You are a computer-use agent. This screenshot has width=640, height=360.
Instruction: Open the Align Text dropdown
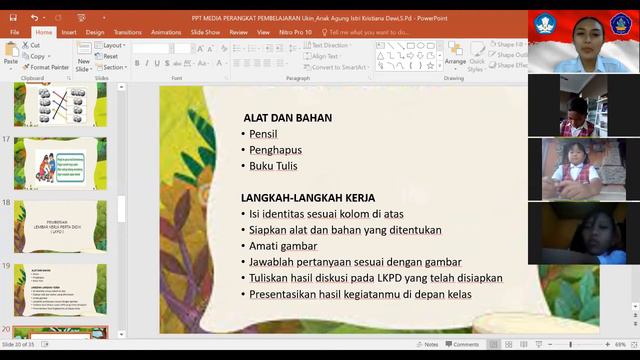coord(322,56)
